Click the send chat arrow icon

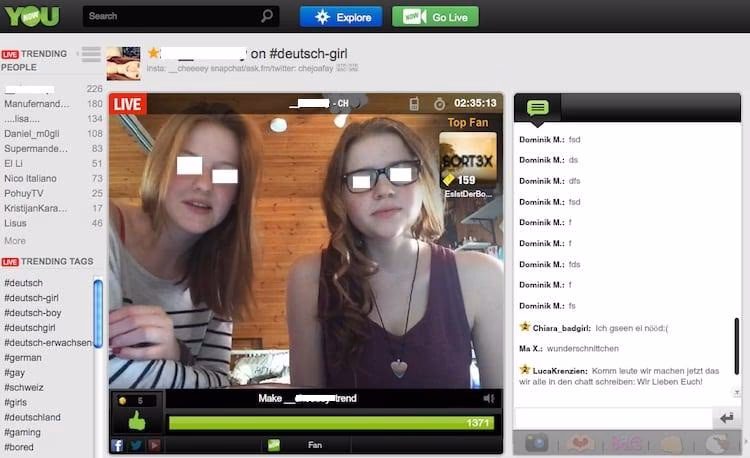click(x=726, y=418)
